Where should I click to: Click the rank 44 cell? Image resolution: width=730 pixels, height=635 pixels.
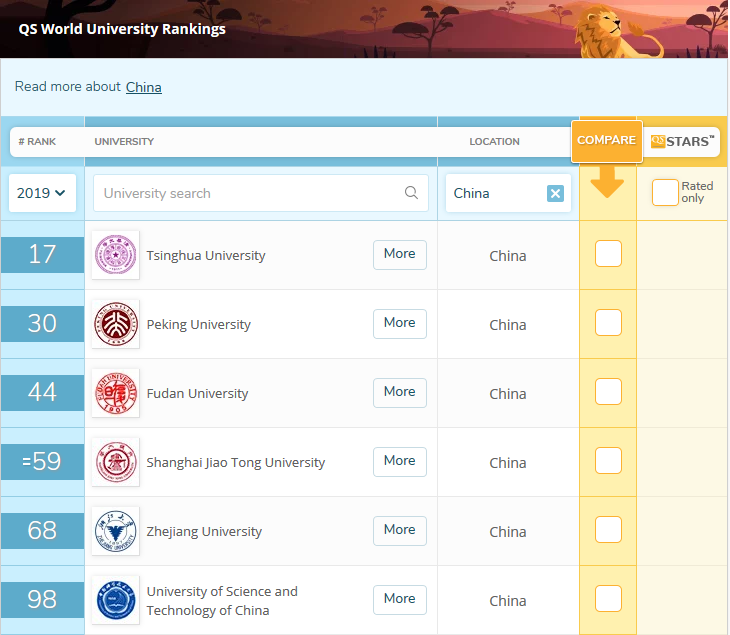42,392
